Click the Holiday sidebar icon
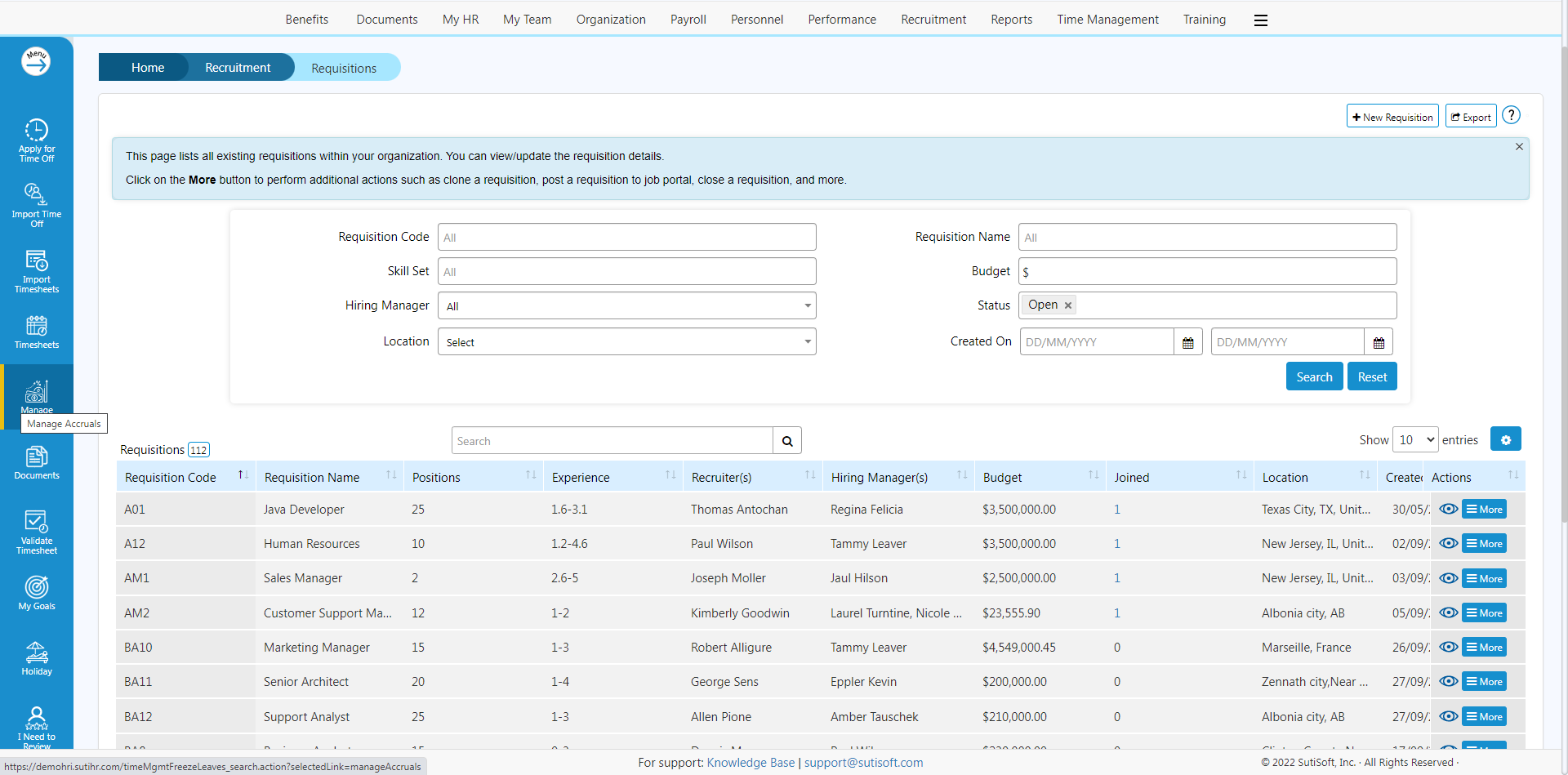Screen dimensions: 1568x775 tap(37, 658)
